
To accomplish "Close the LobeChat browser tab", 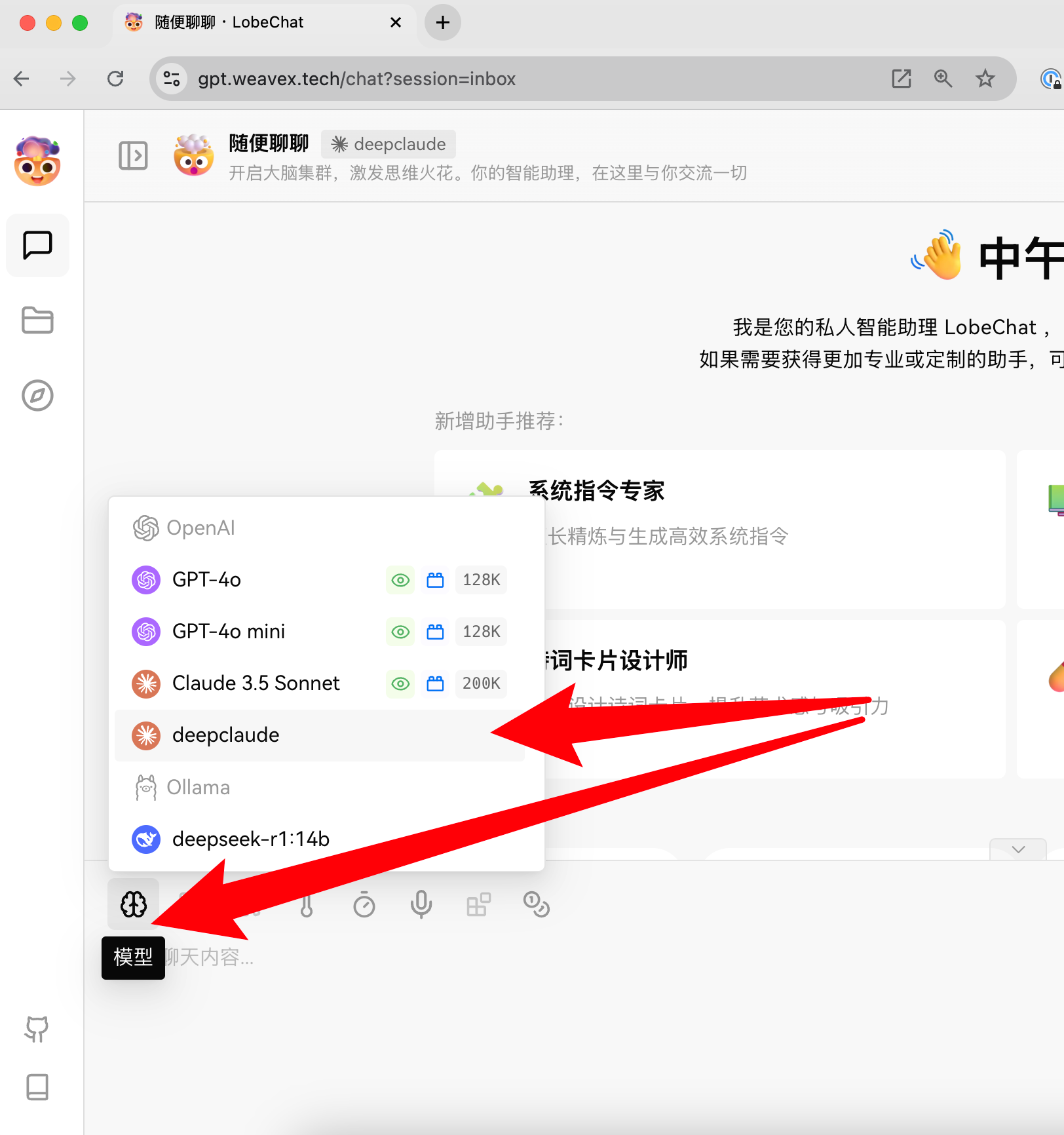I will [396, 22].
